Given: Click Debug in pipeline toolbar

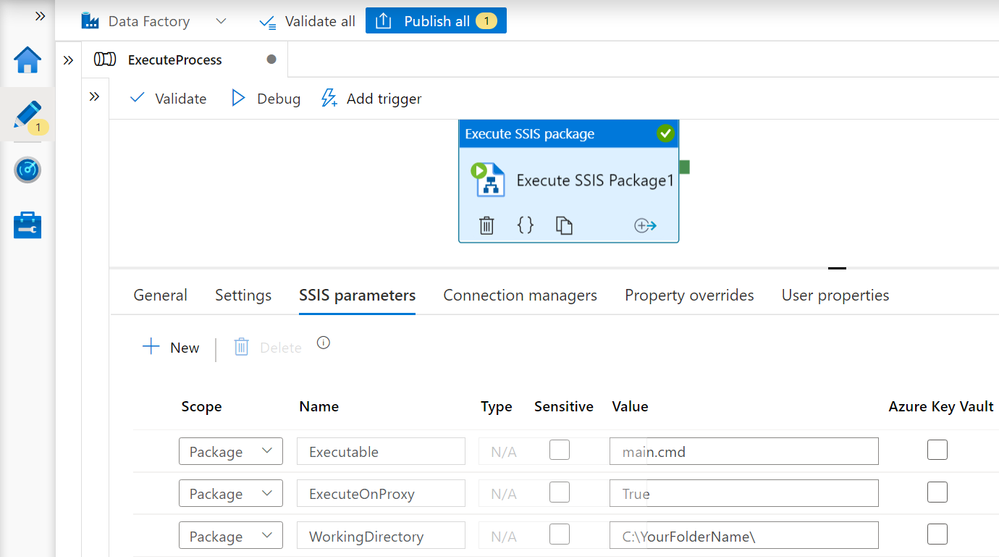Looking at the screenshot, I should 266,98.
